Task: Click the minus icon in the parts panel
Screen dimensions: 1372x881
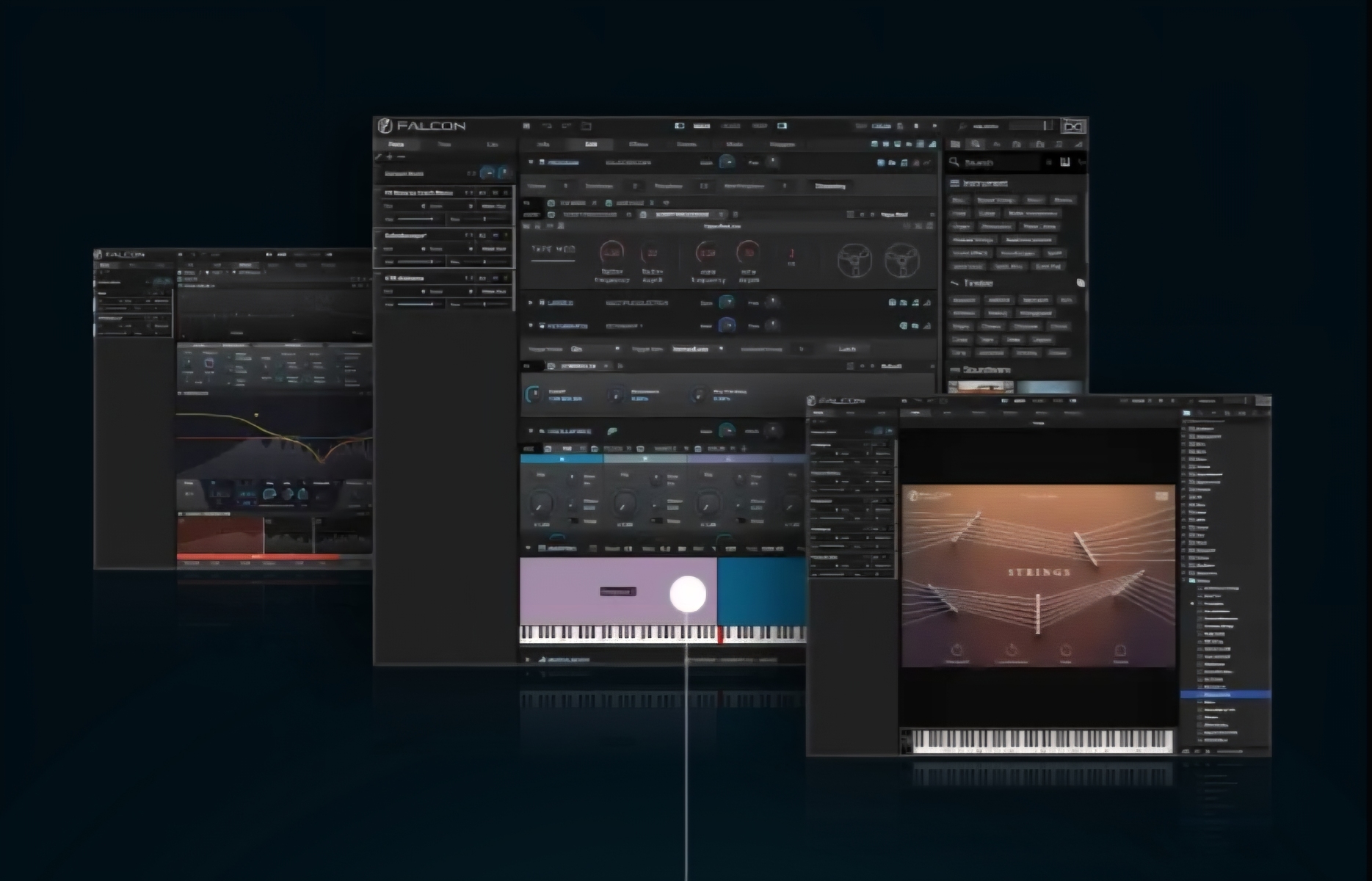Action: coord(402,156)
